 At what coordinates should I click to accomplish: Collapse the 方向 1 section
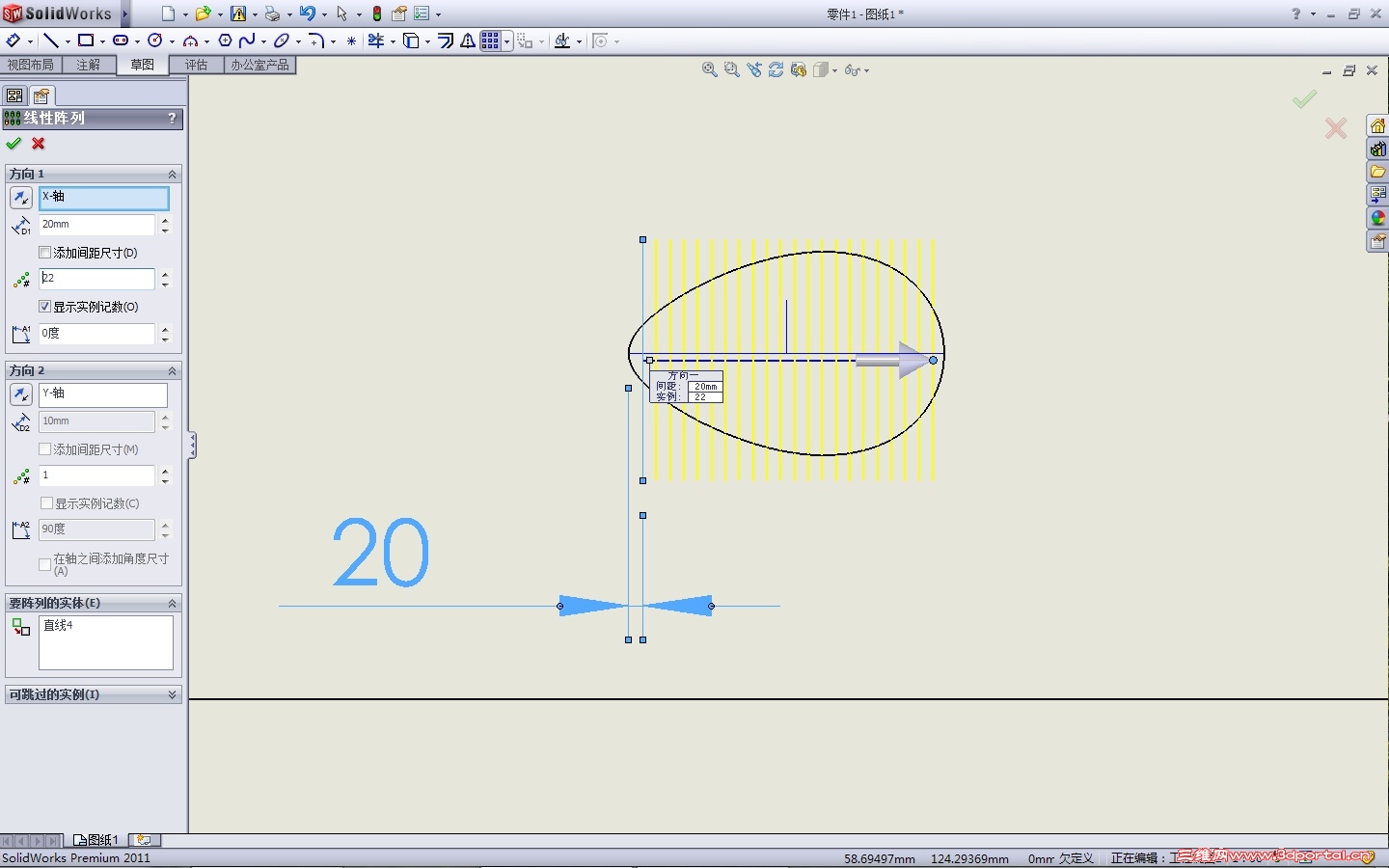(173, 175)
